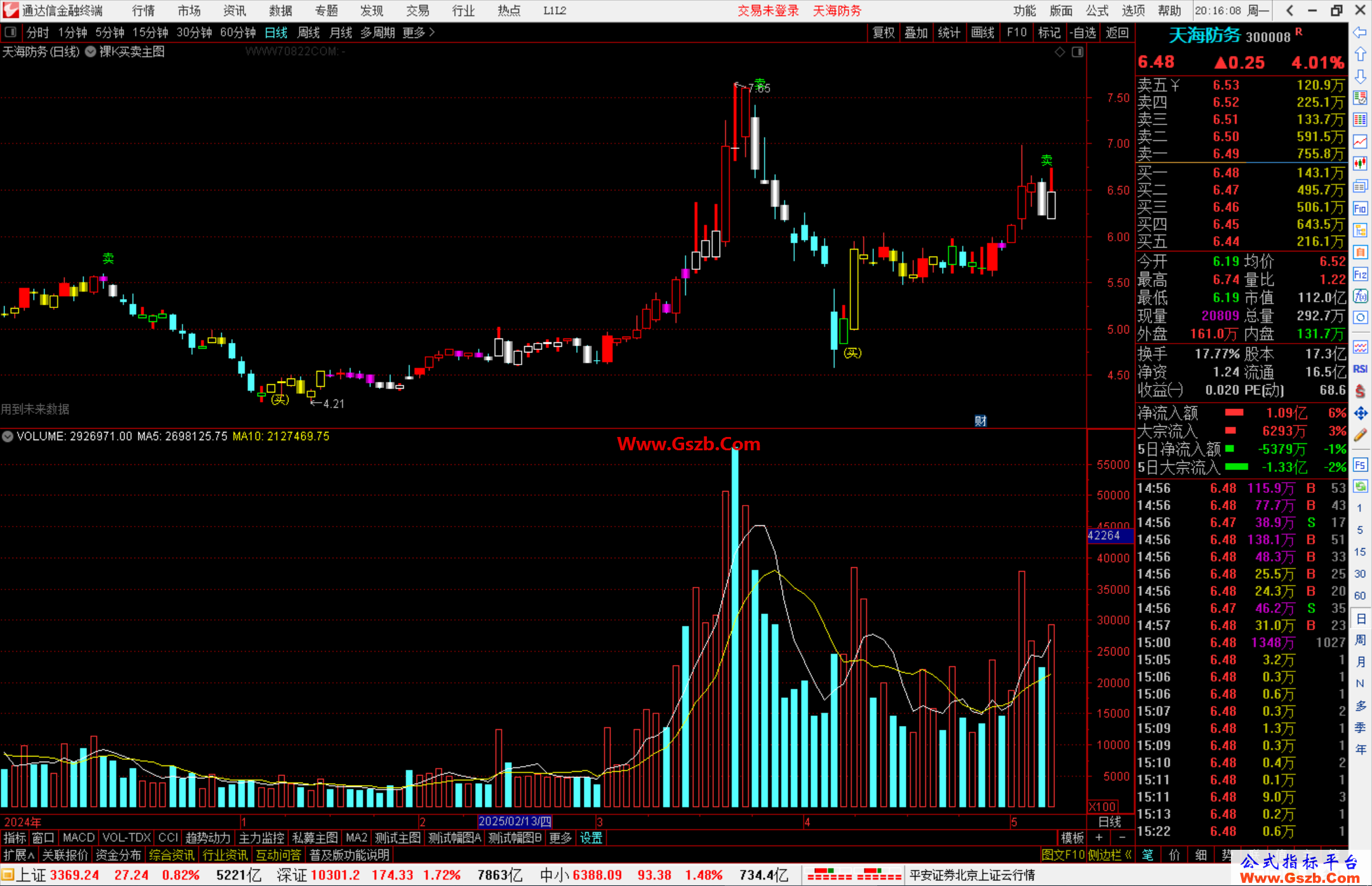Switch to the 周线 weekly tab
This screenshot has height=886, width=1372.
coord(308,32)
